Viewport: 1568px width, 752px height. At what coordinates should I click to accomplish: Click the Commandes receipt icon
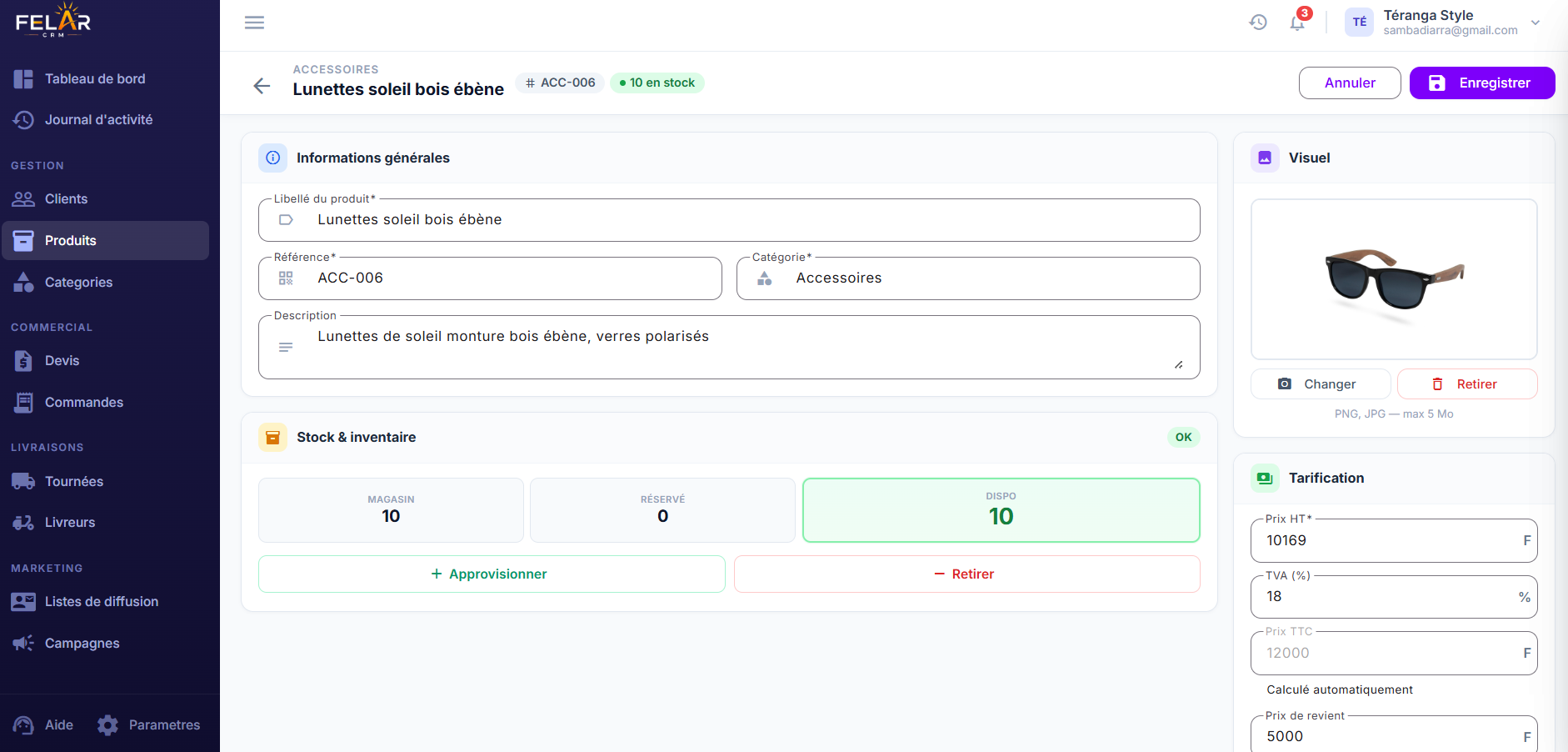pyautogui.click(x=23, y=403)
